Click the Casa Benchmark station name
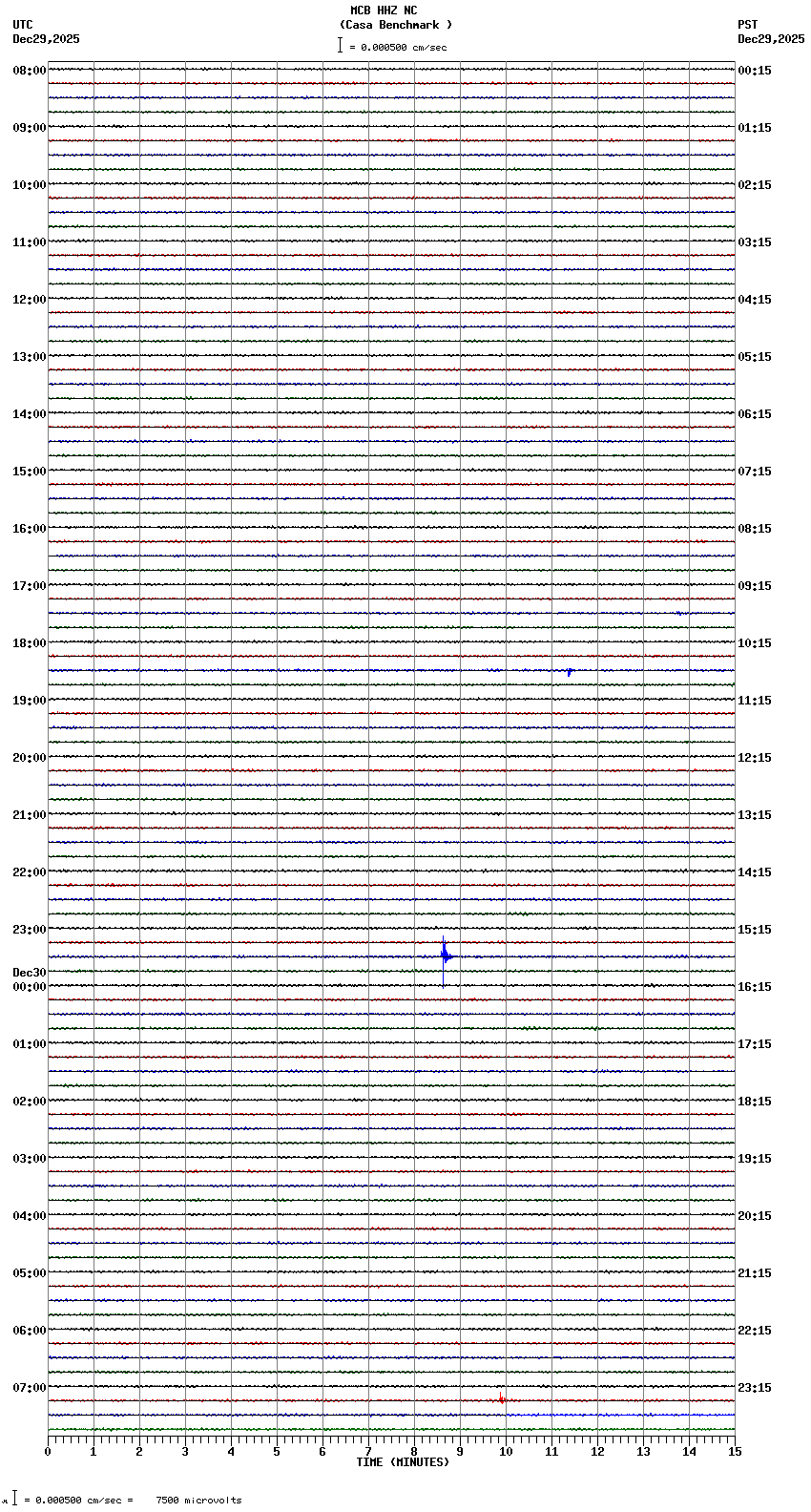This screenshot has height=1512, width=811. pos(395,25)
